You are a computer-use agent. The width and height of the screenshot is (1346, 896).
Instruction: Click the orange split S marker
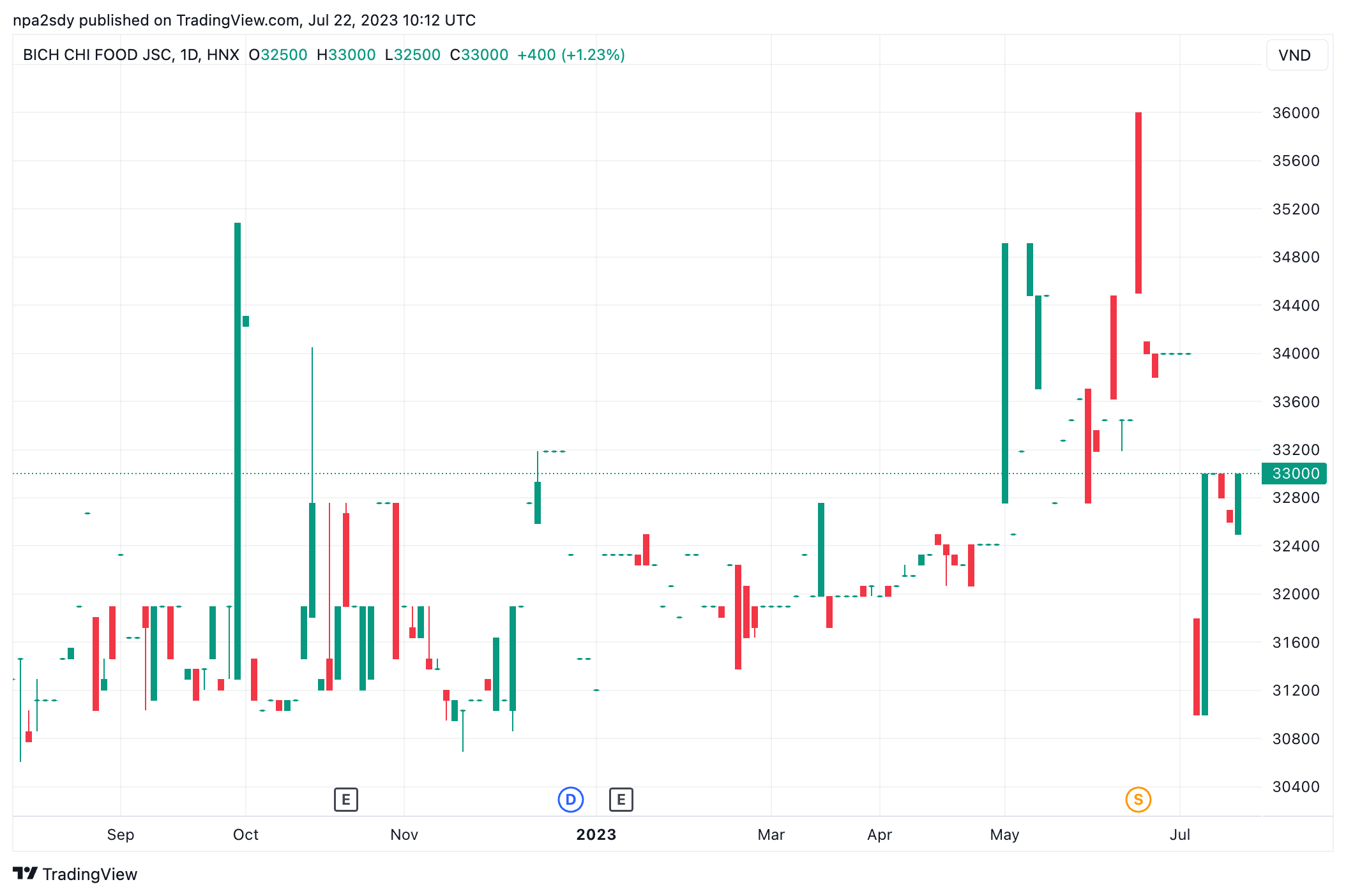(1138, 800)
